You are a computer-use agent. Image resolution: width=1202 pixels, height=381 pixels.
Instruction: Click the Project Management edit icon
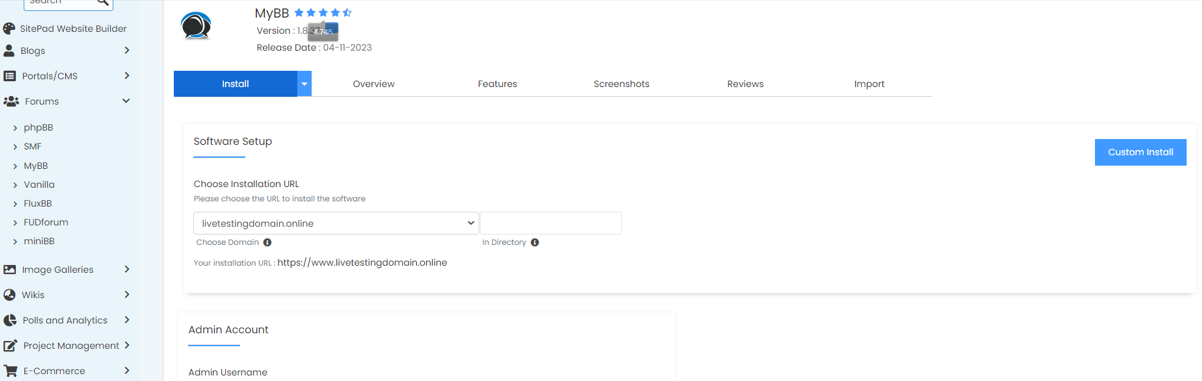10,346
